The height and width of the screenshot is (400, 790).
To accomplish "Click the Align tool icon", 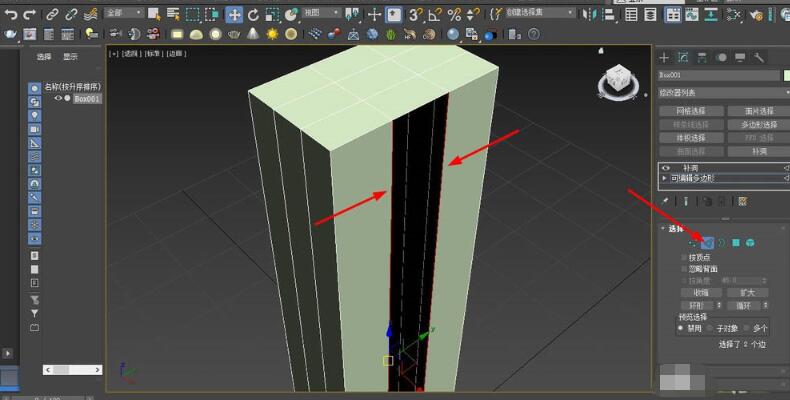I will 609,15.
